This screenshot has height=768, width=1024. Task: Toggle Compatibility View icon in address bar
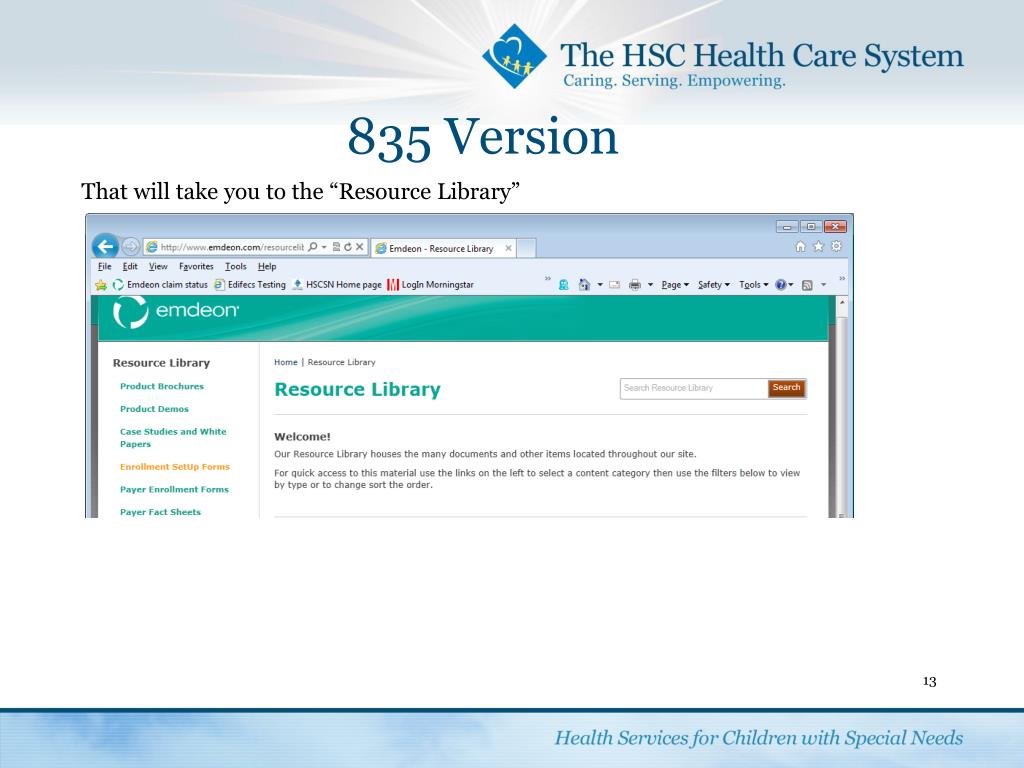pyautogui.click(x=336, y=247)
